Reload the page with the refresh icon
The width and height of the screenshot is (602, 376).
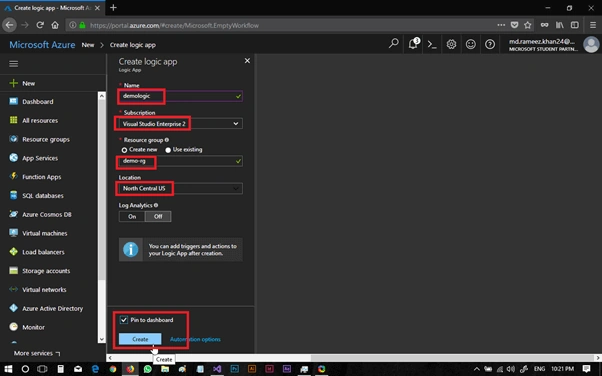pos(40,25)
